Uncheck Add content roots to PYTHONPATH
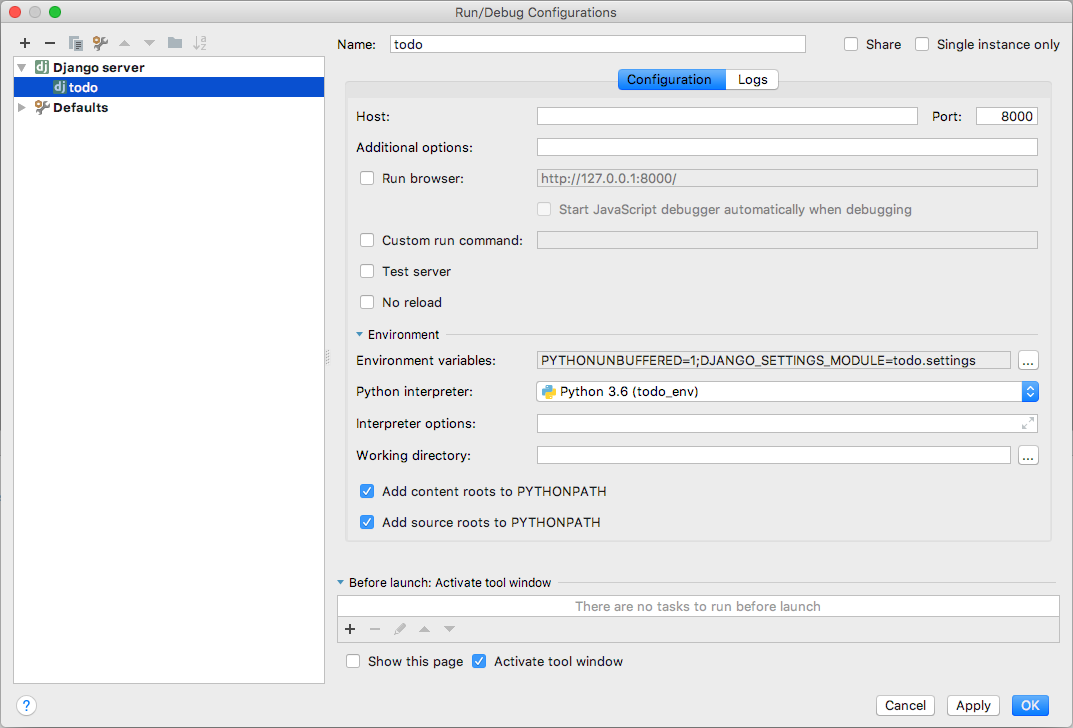This screenshot has width=1073, height=728. (x=367, y=491)
